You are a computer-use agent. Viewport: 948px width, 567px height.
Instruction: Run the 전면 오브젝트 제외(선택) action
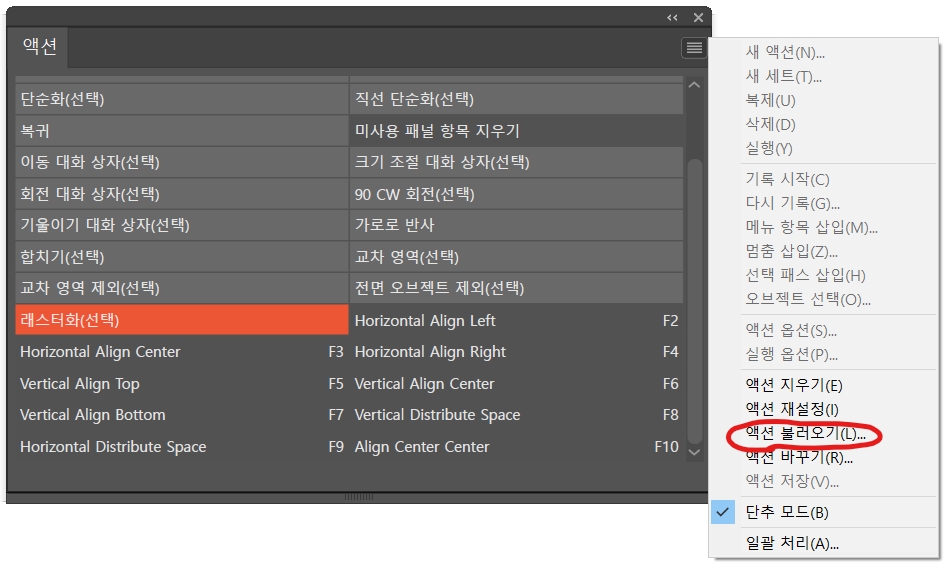click(516, 288)
